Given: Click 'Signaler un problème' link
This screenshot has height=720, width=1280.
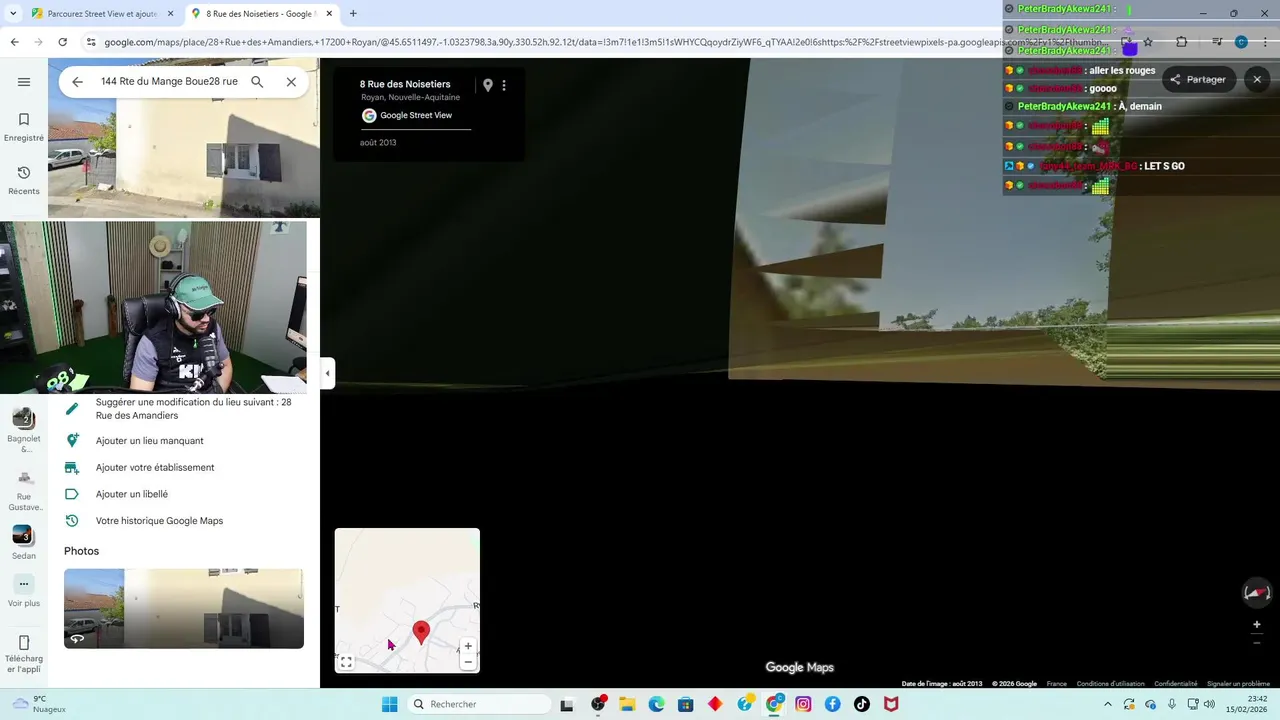Looking at the screenshot, I should (x=1238, y=684).
